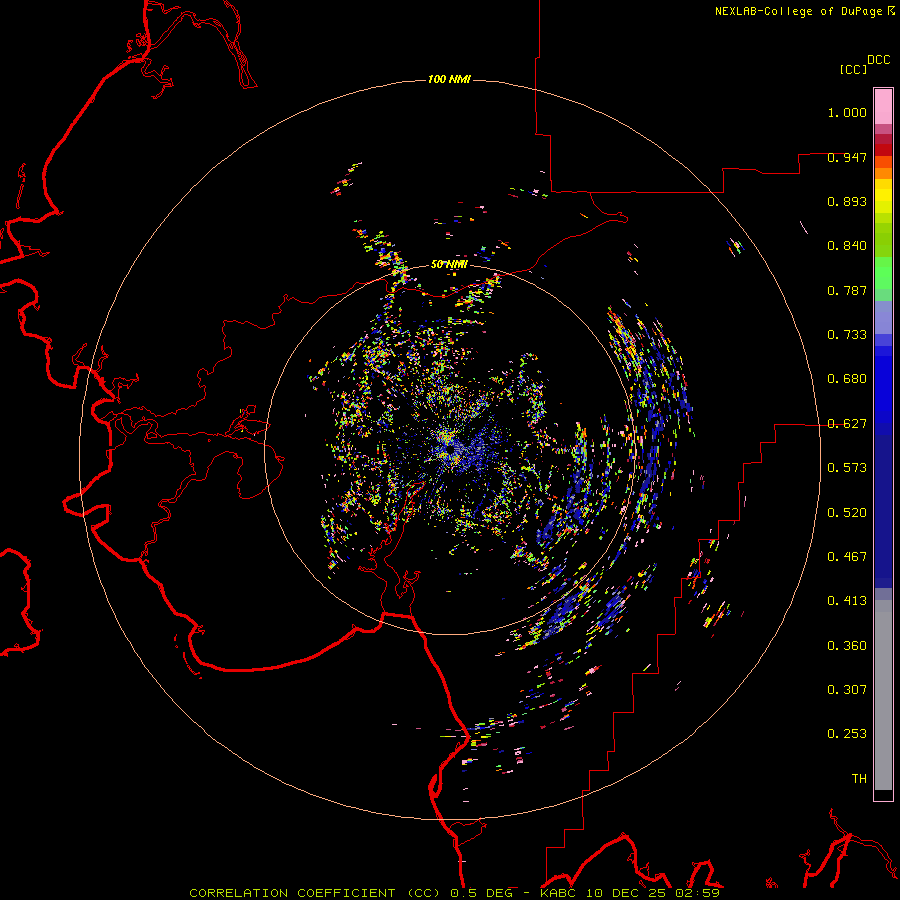Viewport: 900px width, 900px height.
Task: Click the 0.893 legend value
Action: [x=847, y=201]
